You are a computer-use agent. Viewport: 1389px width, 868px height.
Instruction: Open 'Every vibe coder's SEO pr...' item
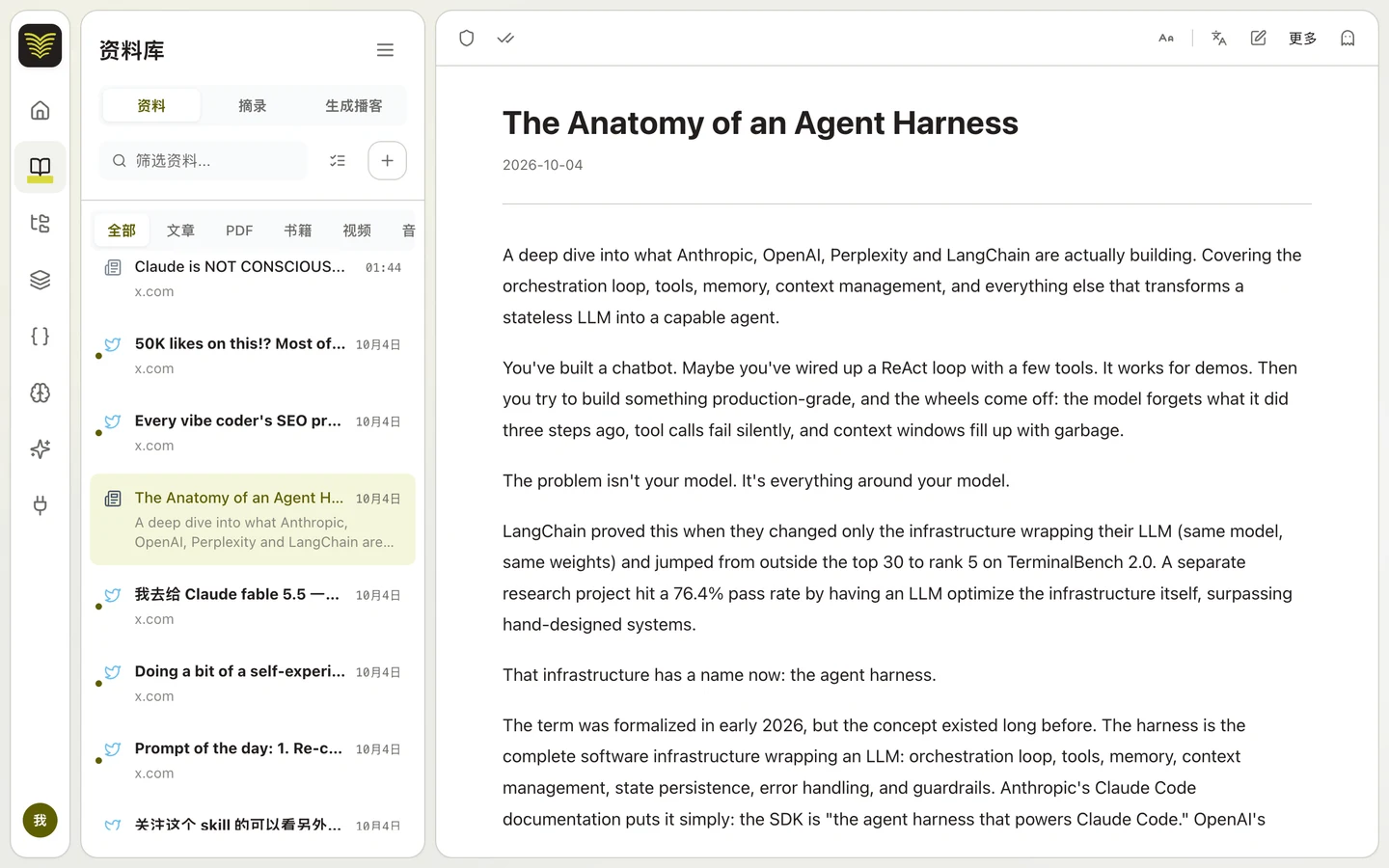253,433
